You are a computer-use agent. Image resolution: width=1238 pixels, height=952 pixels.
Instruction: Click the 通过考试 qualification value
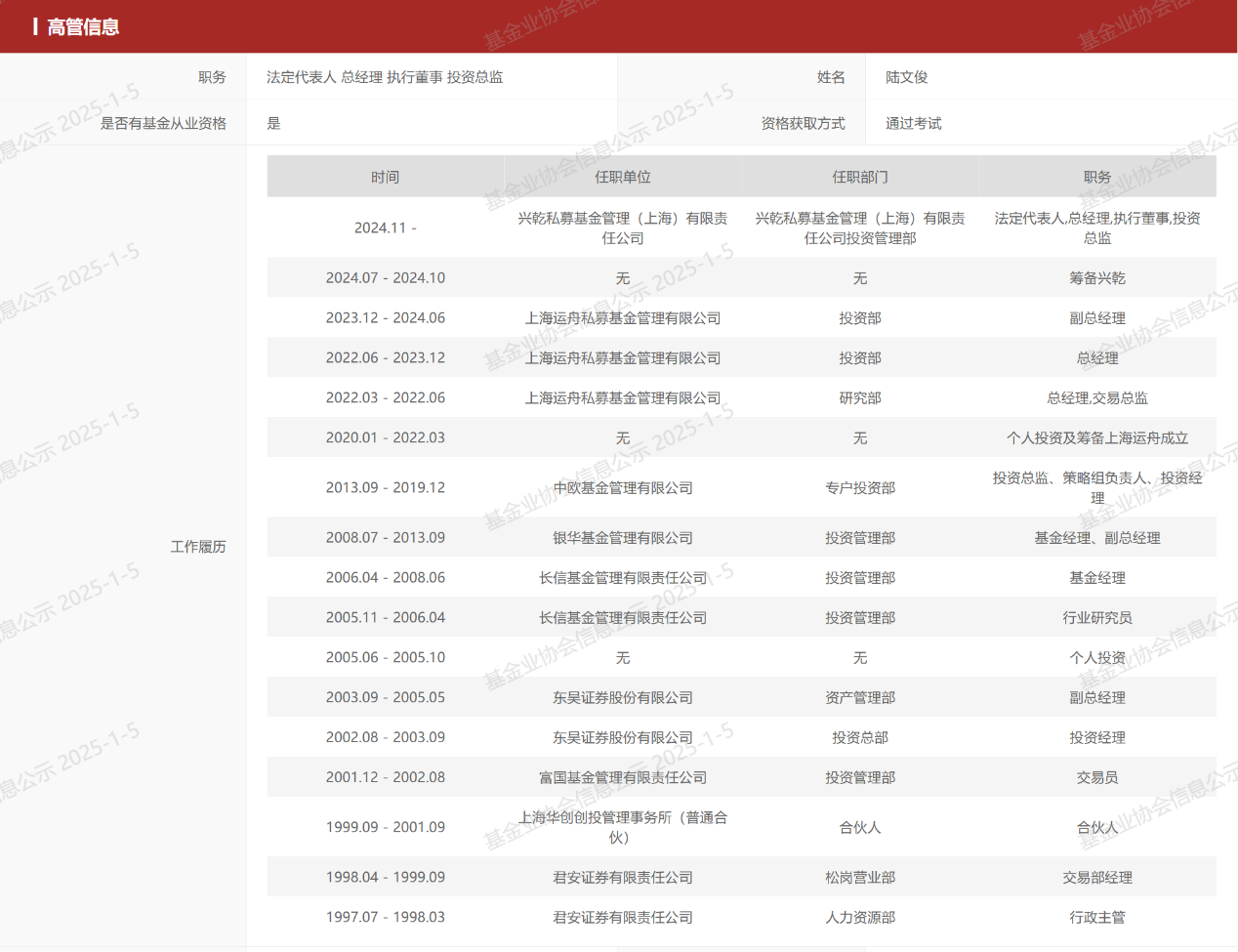pos(913,123)
